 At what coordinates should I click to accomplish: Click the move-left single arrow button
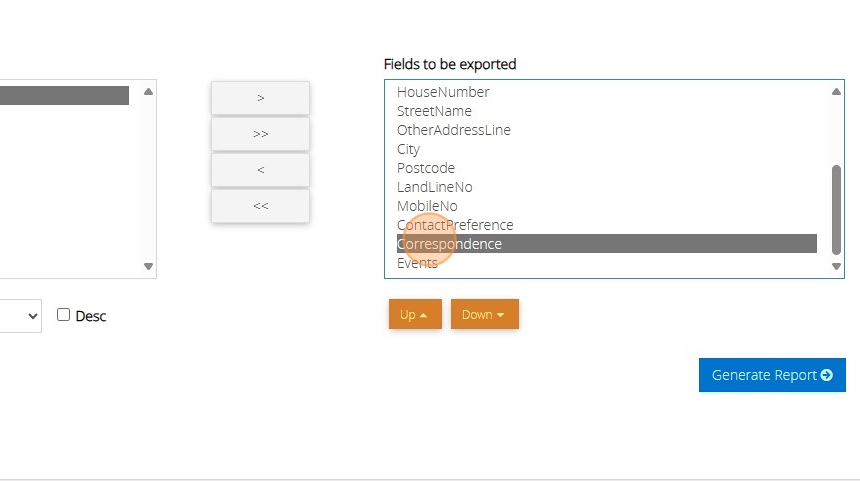pyautogui.click(x=260, y=170)
